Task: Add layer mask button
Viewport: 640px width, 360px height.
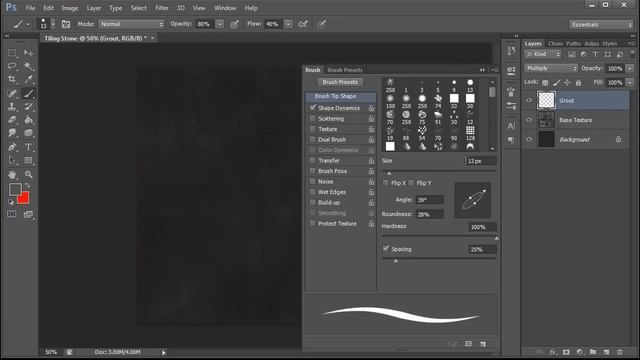Action: tap(566, 352)
